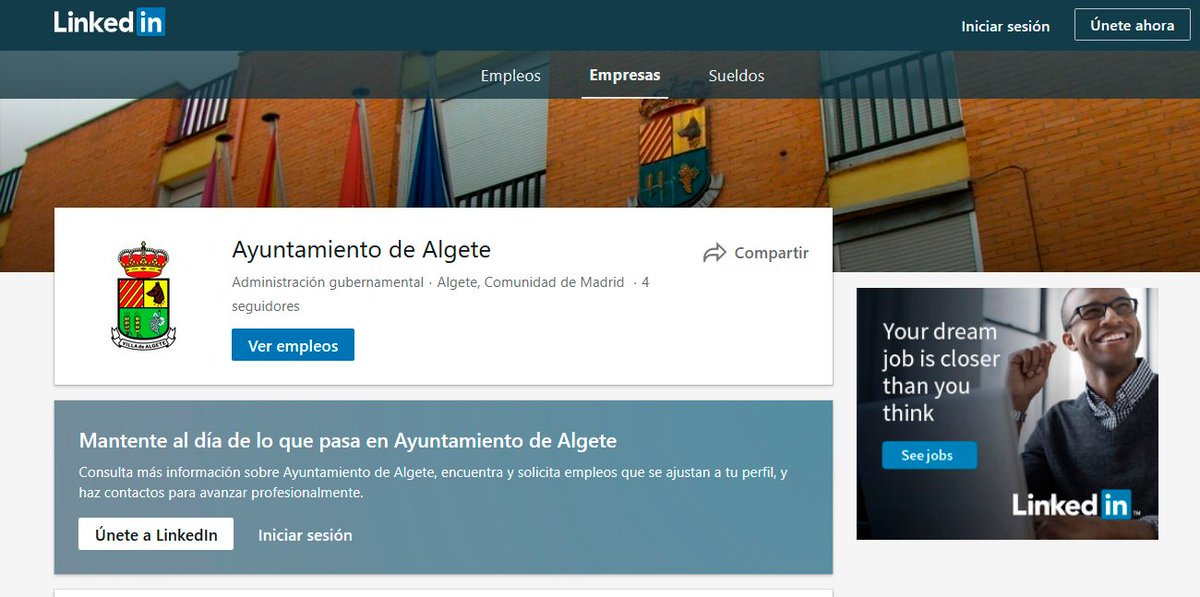Click the Algete, Comunidad de Madrid location
1200x597 pixels.
pos(531,282)
